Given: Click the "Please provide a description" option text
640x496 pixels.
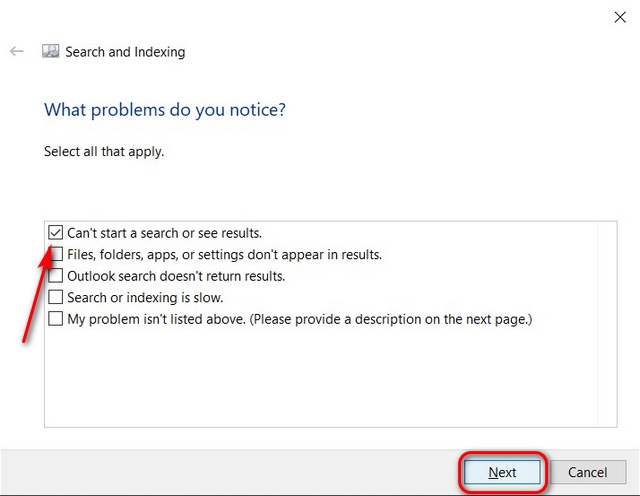Looking at the screenshot, I should point(300,319).
